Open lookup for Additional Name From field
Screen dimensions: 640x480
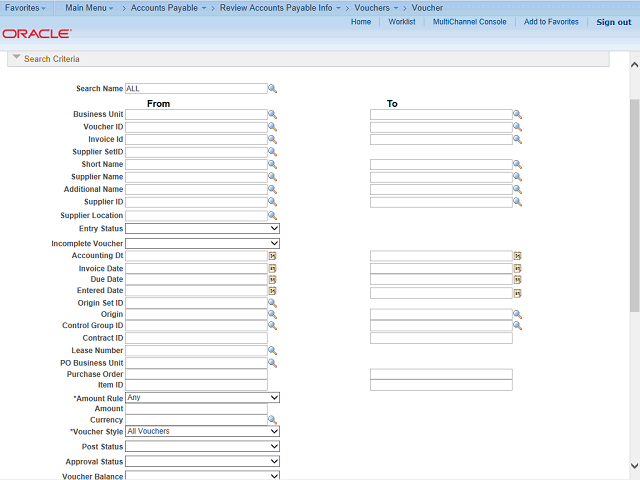(x=272, y=189)
